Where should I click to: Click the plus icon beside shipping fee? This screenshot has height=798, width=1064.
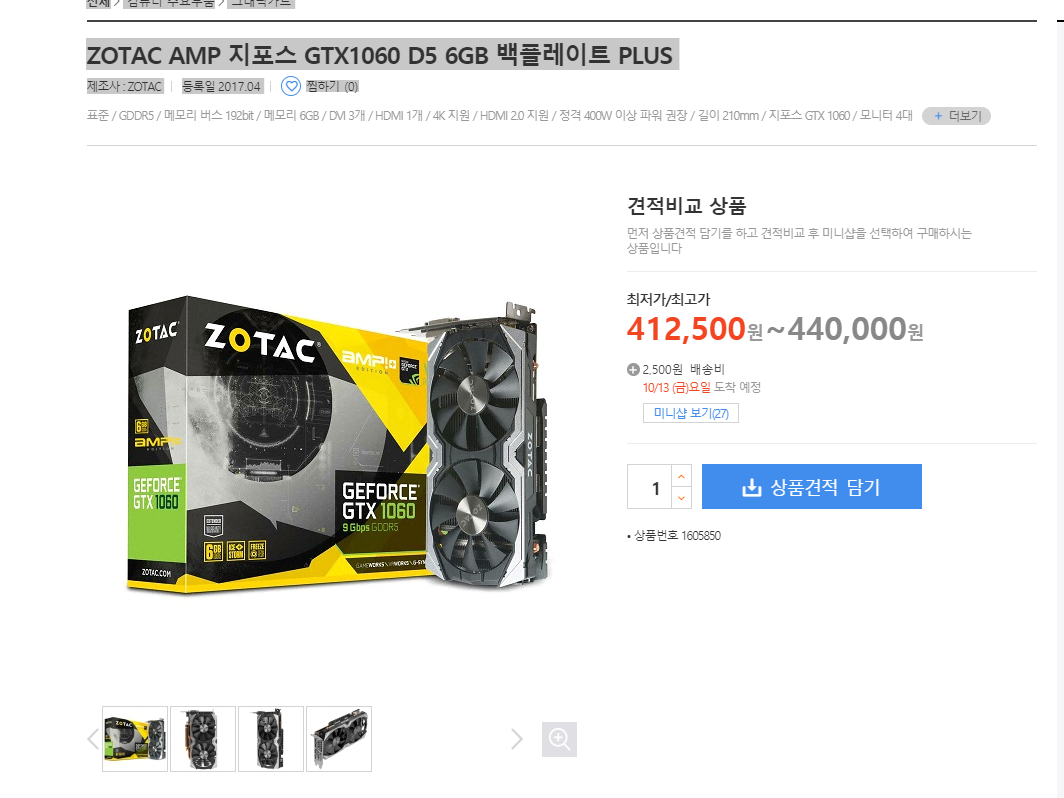click(x=632, y=370)
